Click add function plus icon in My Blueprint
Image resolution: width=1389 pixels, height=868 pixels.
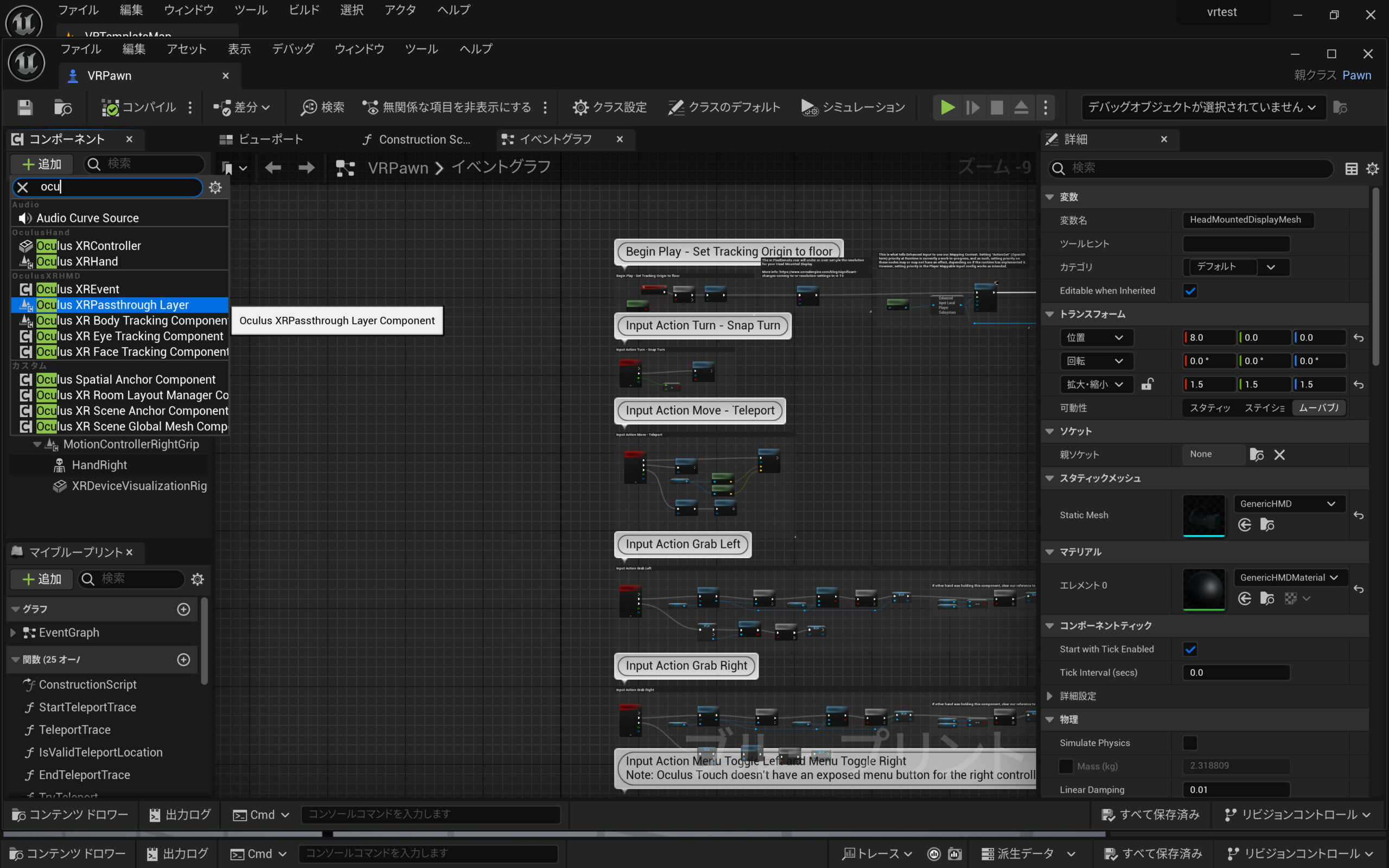coord(183,660)
